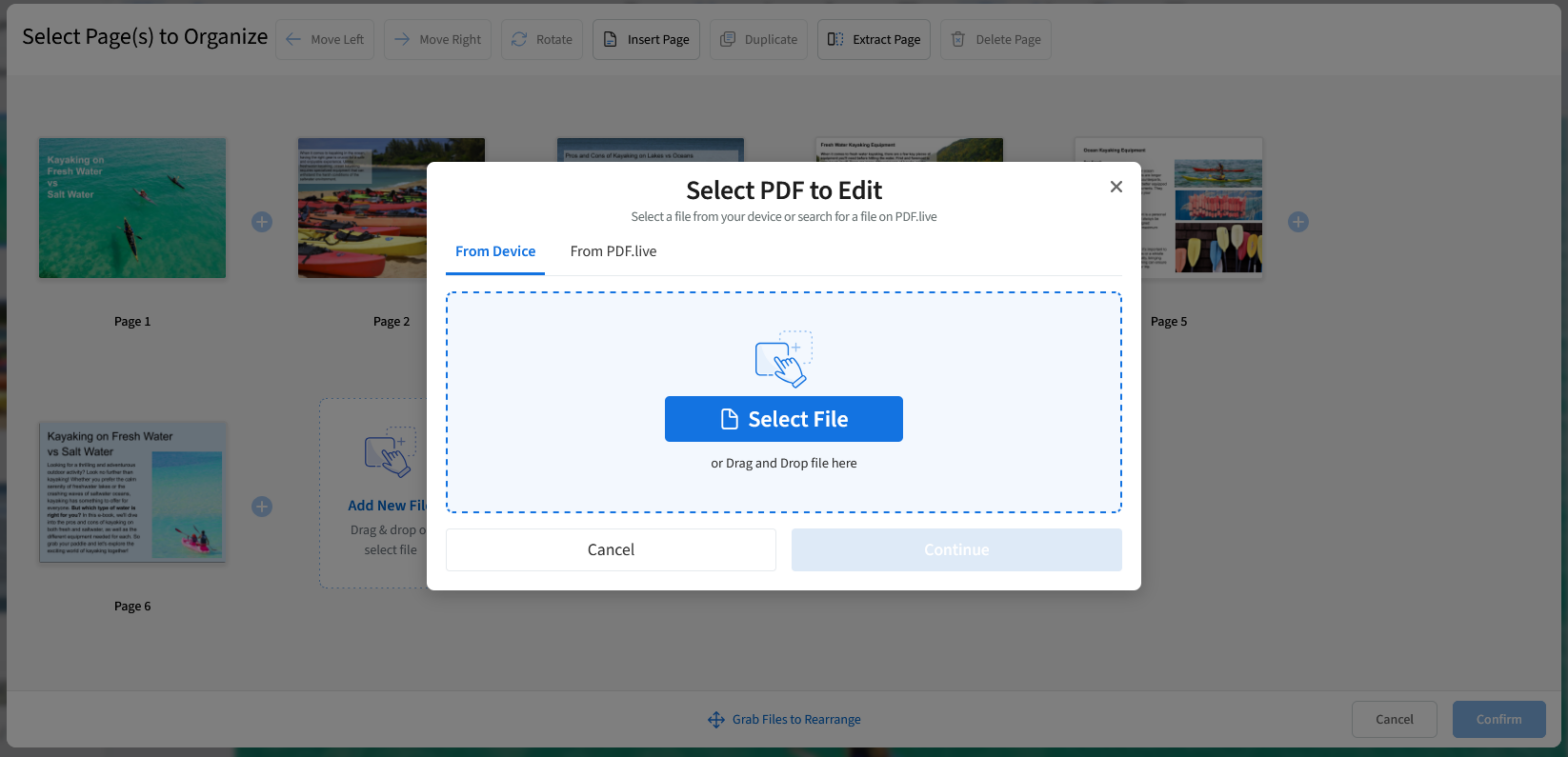
Task: Click the Page 4 thumbnail behind the dialog
Action: pyautogui.click(x=909, y=150)
